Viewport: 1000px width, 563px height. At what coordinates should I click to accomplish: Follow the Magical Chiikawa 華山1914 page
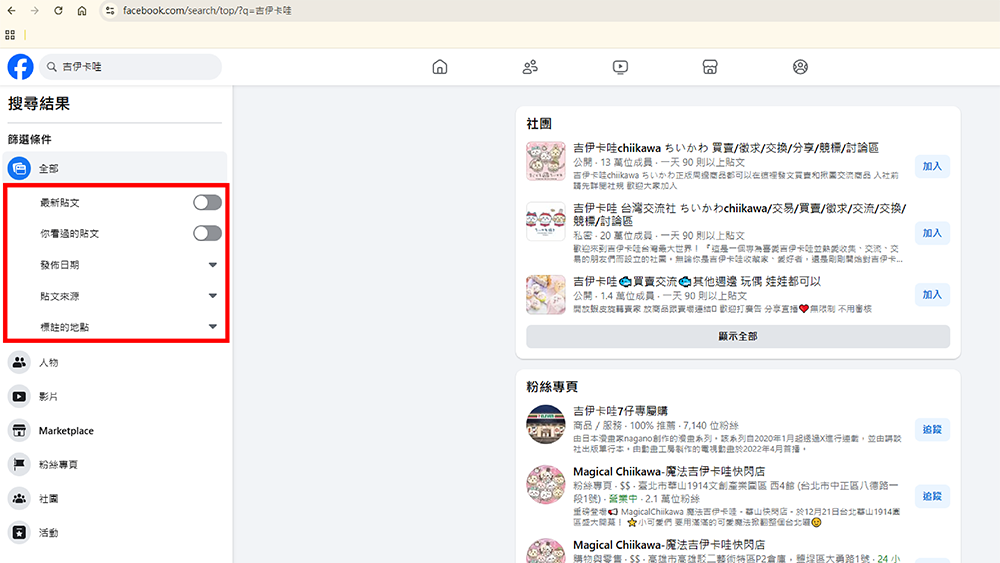click(x=932, y=496)
